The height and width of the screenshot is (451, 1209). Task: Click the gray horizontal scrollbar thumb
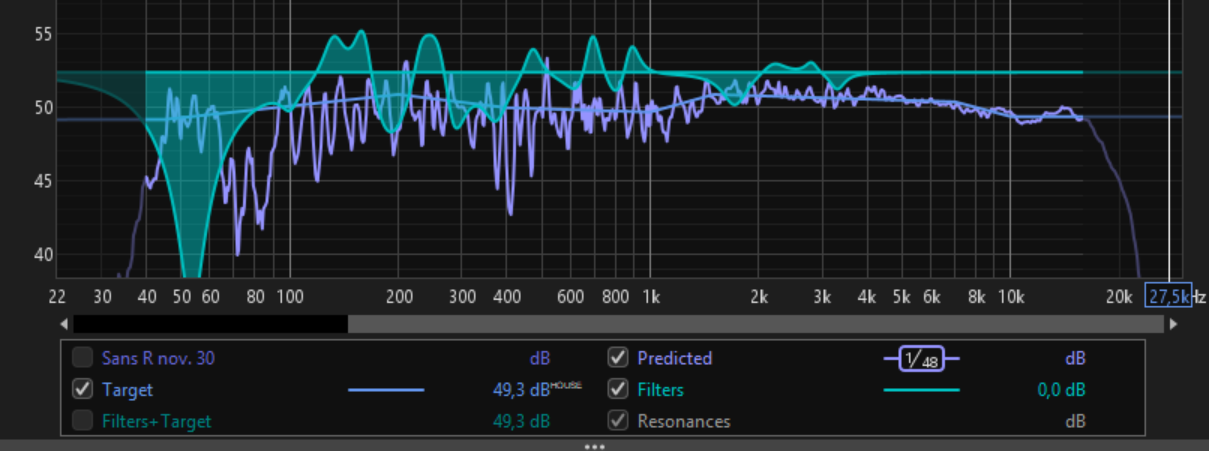coord(755,324)
